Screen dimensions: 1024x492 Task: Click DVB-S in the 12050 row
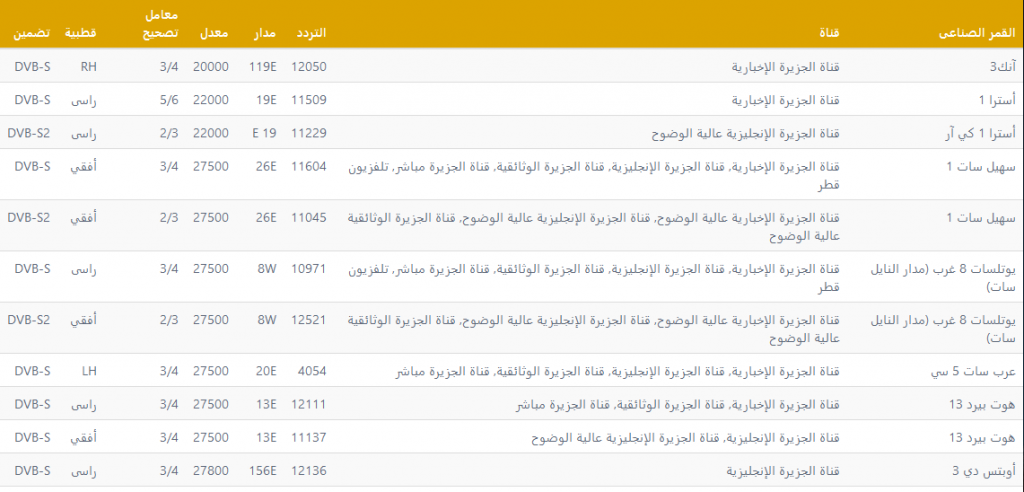pyautogui.click(x=33, y=67)
